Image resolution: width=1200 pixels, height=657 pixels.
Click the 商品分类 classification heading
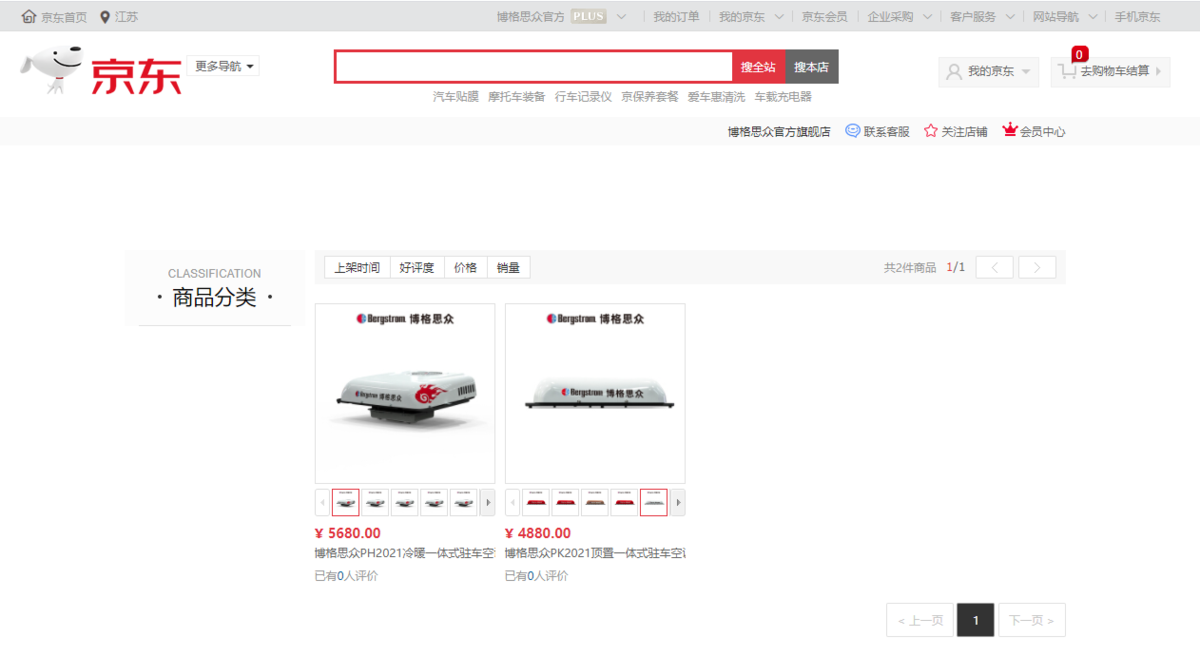(214, 297)
